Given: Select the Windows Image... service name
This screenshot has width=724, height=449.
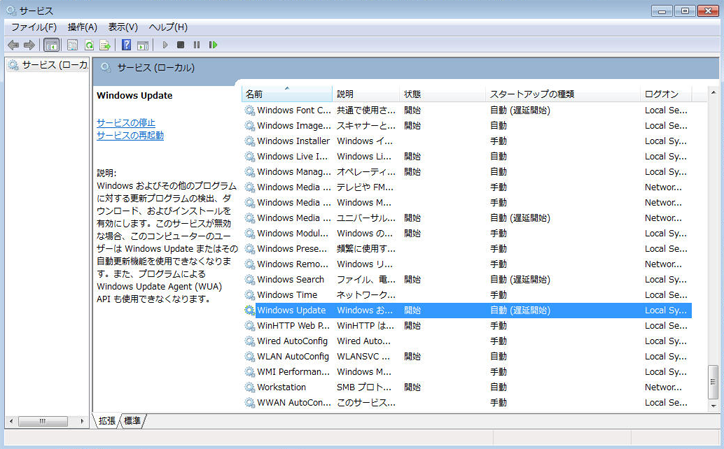Looking at the screenshot, I should click(x=294, y=126).
